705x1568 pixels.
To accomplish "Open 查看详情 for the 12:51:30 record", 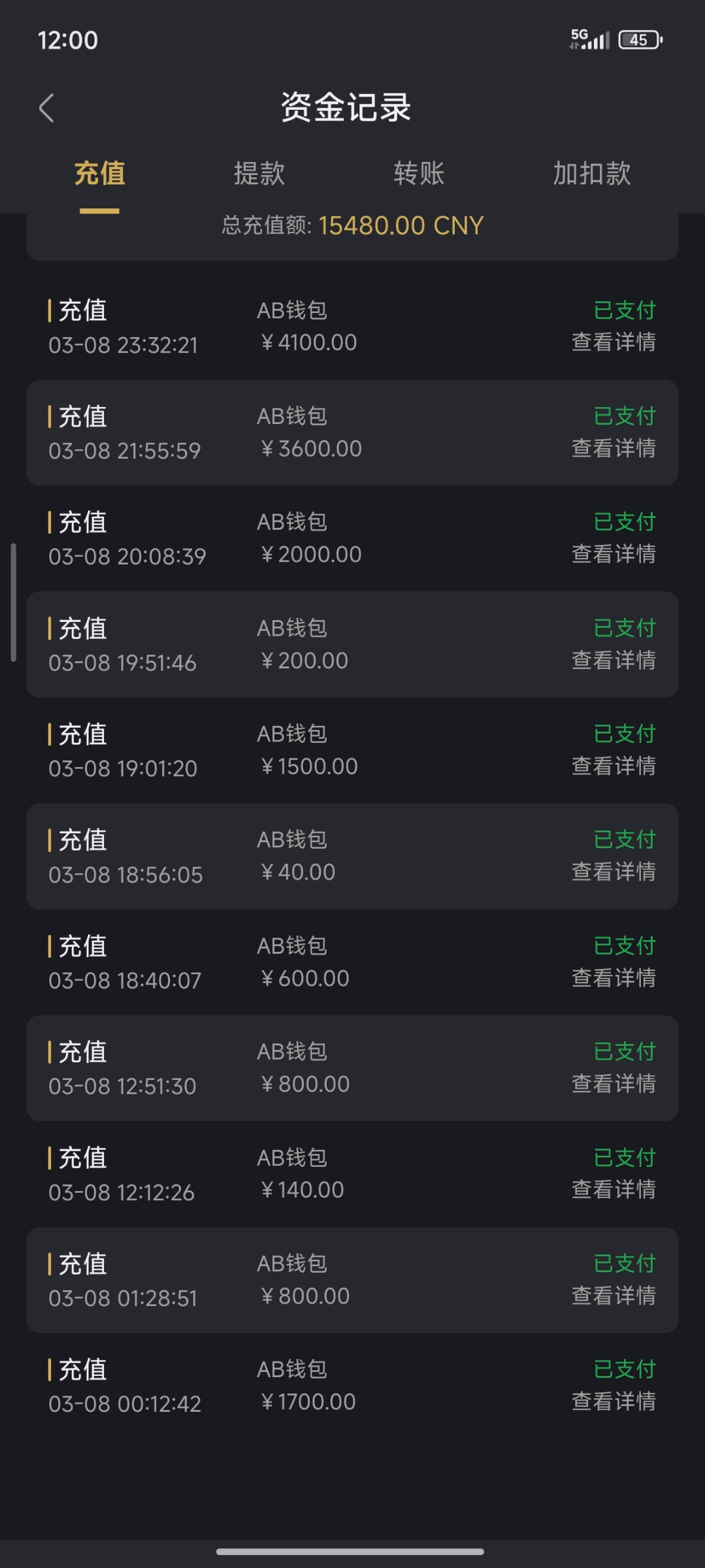I will point(614,1084).
